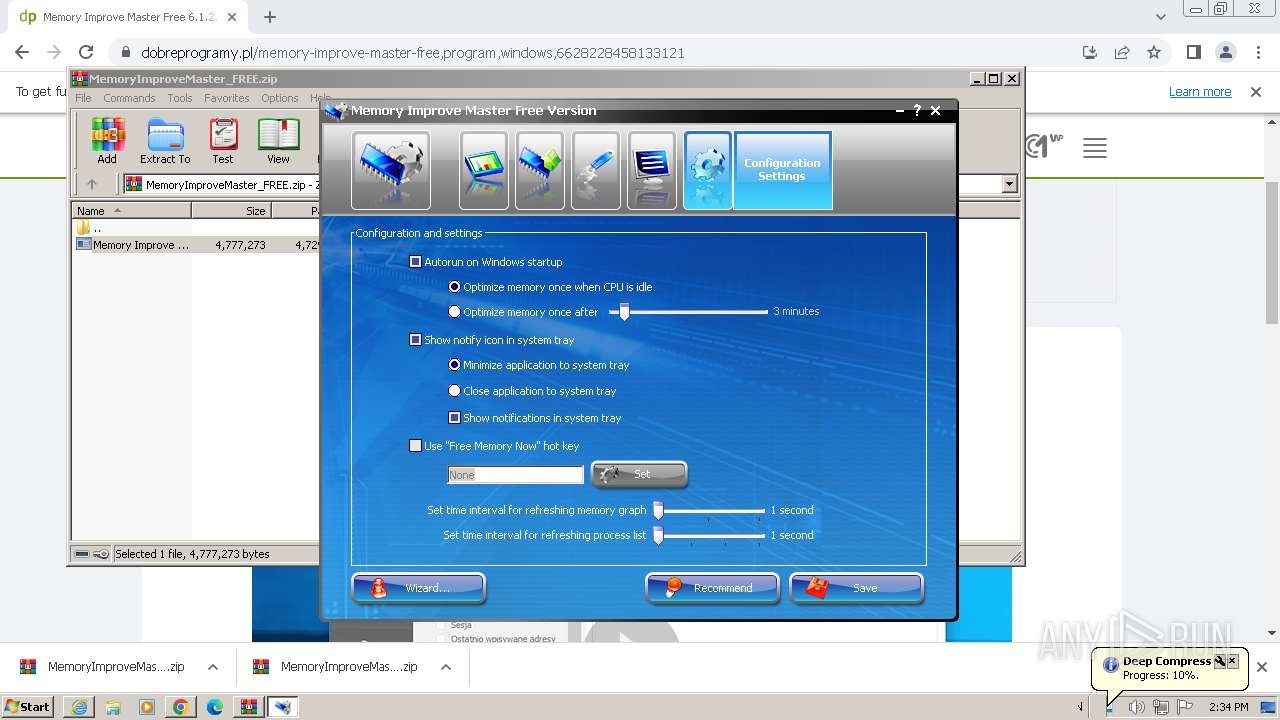Open the website hamburger menu
The width and height of the screenshot is (1280, 720).
click(x=1095, y=149)
